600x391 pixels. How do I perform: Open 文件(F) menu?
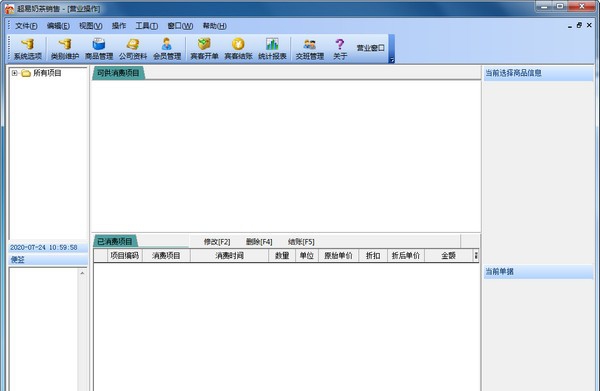[26, 26]
